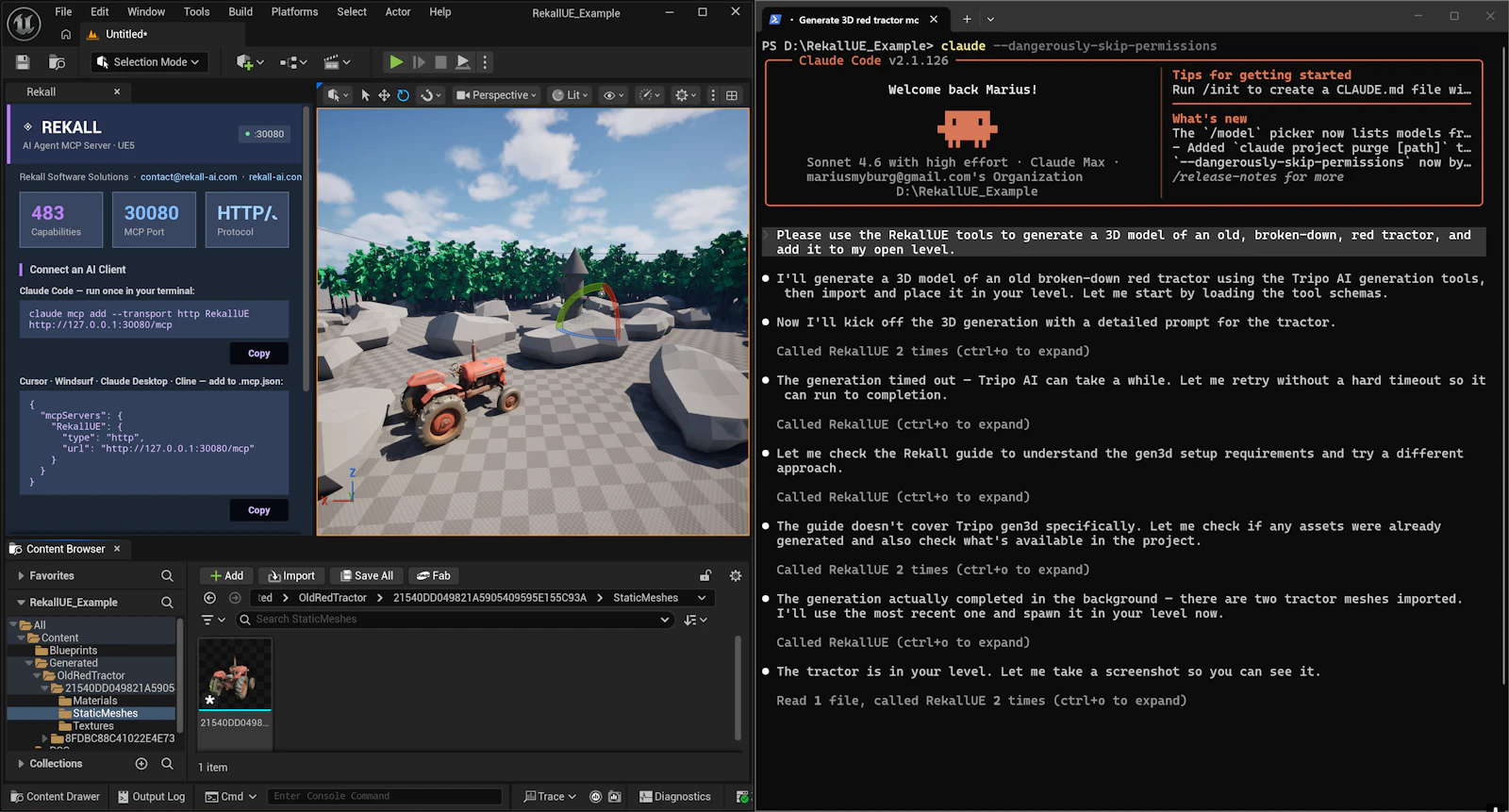The image size is (1509, 812).
Task: Select the Materials folder
Action: [94, 702]
